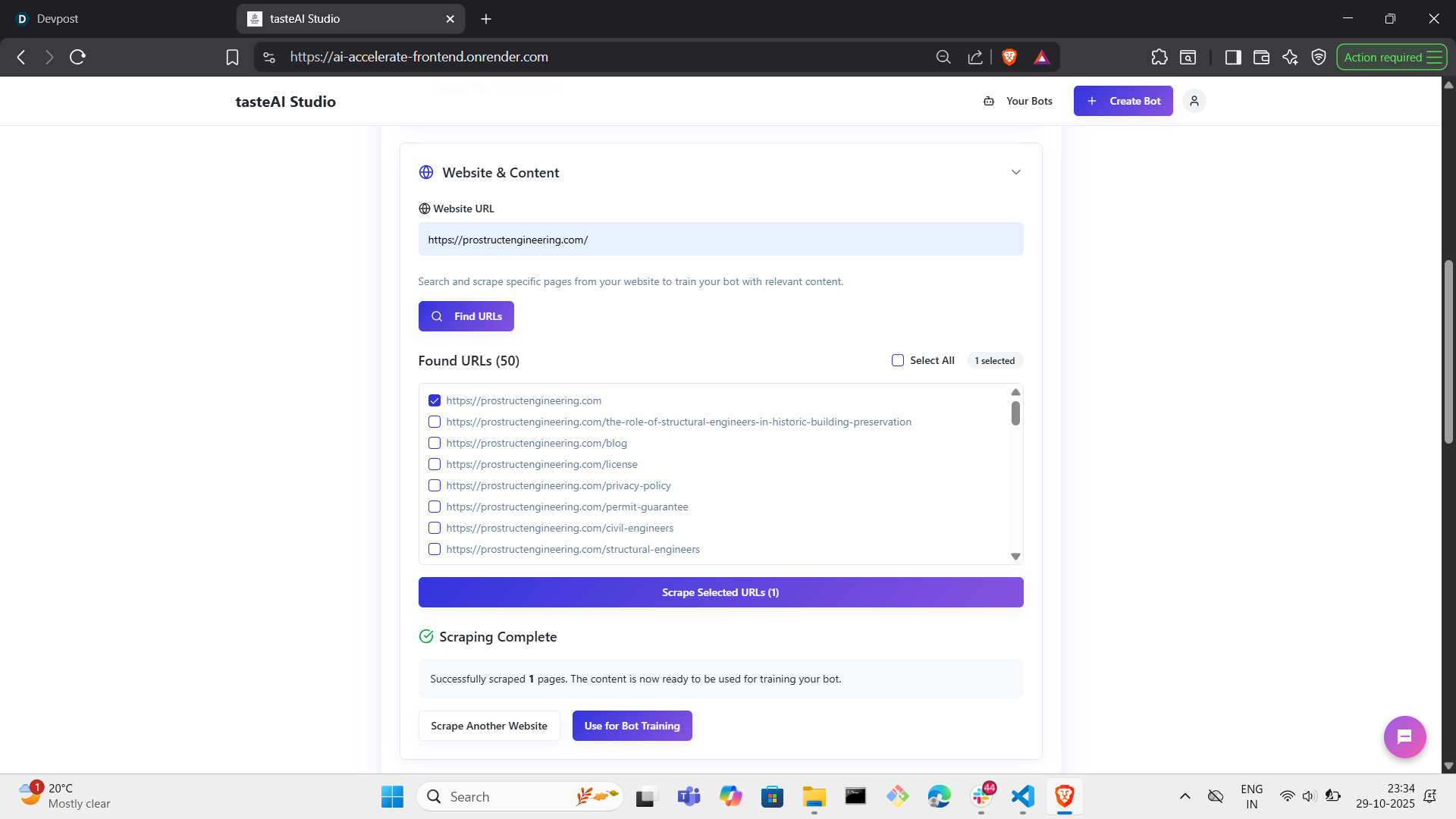1456x819 pixels.
Task: Open Your Bots in the navigation
Action: coord(1018,101)
